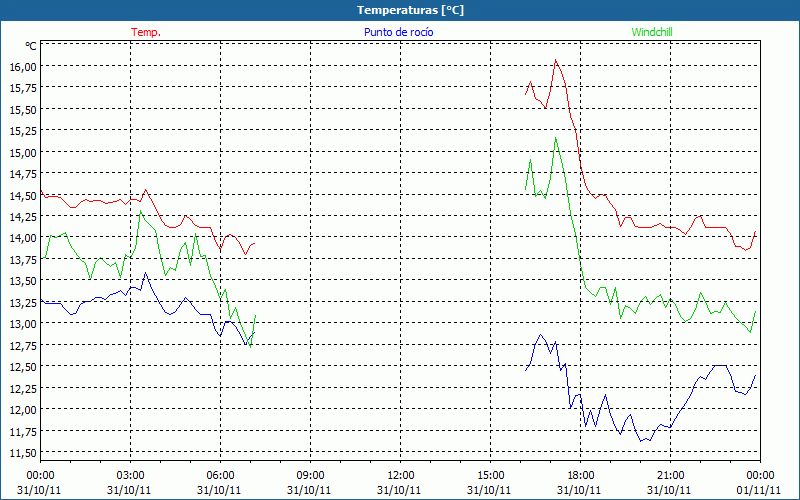Click the 14,75 y-axis value
800x500 pixels.
click(23, 173)
